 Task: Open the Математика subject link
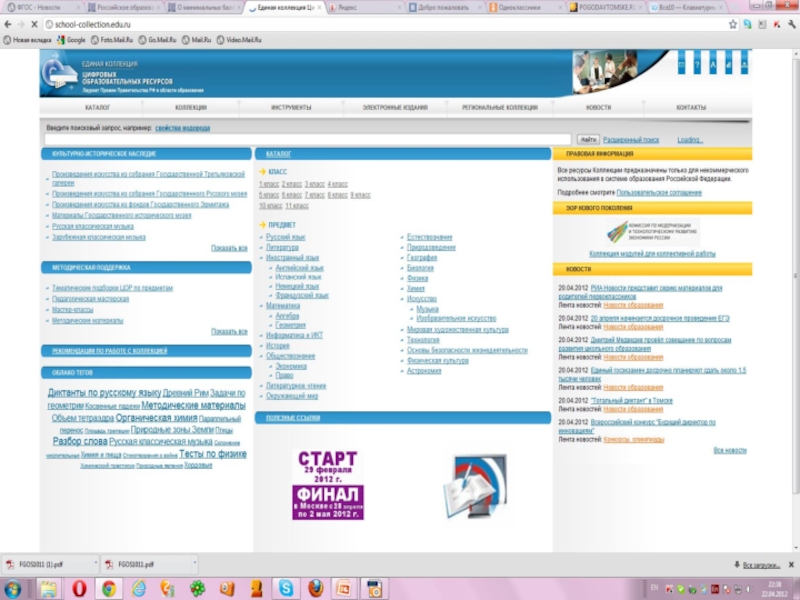click(283, 306)
